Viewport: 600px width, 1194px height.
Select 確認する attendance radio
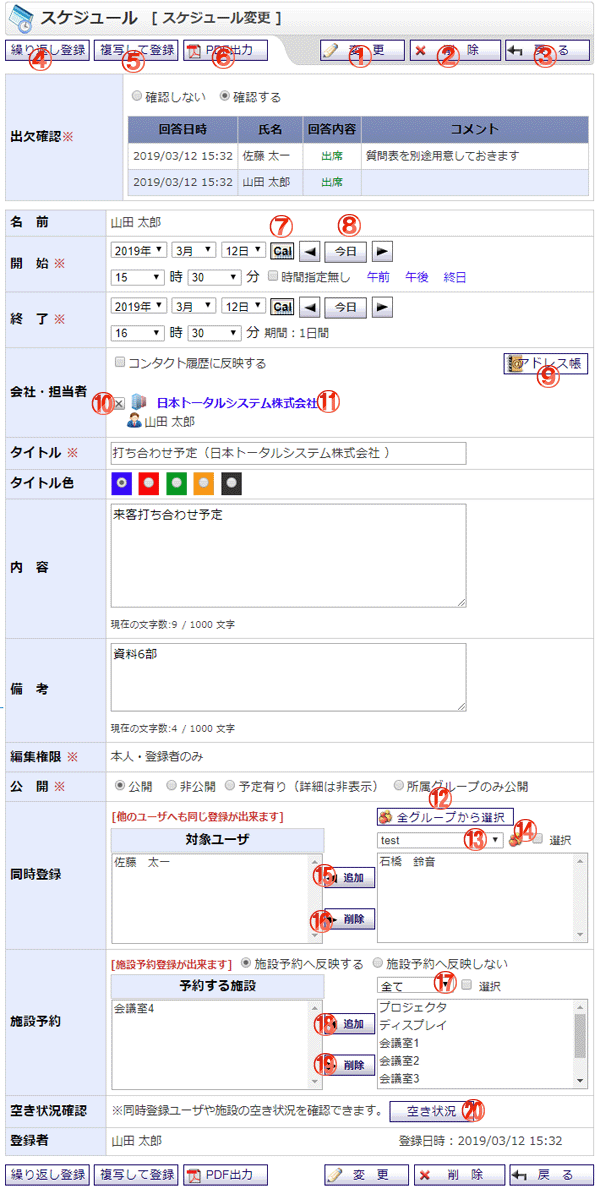(x=225, y=97)
